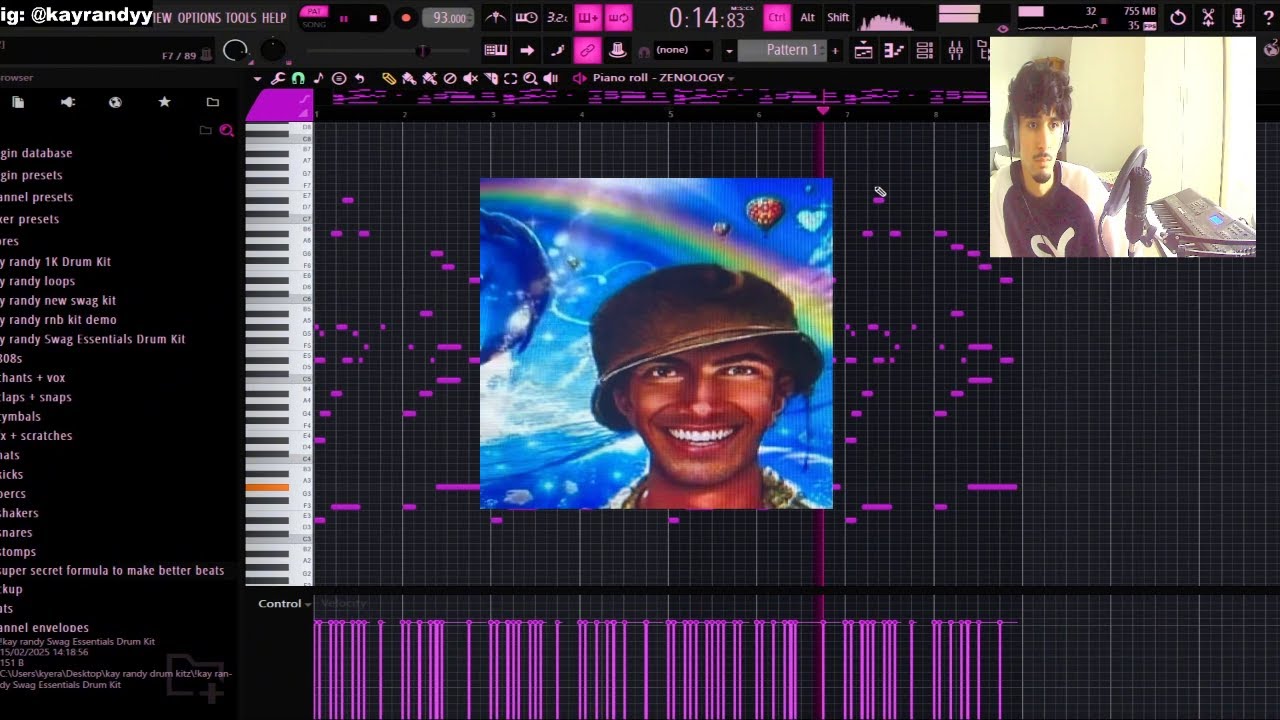Viewport: 1280px width, 720px height.
Task: Toggle the pink link multi-controller icon
Action: (x=588, y=50)
